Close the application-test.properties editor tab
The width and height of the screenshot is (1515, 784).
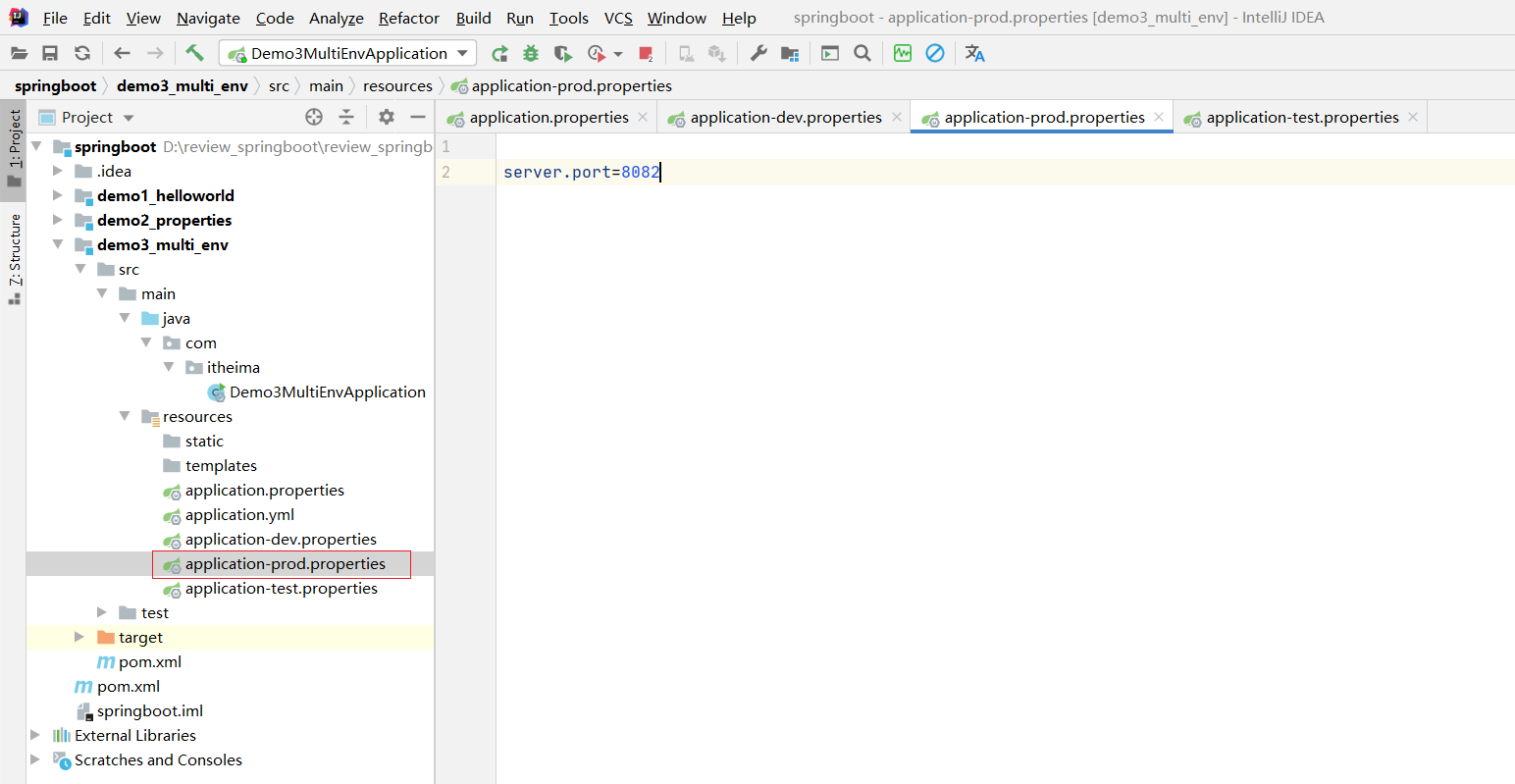pyautogui.click(x=1413, y=117)
